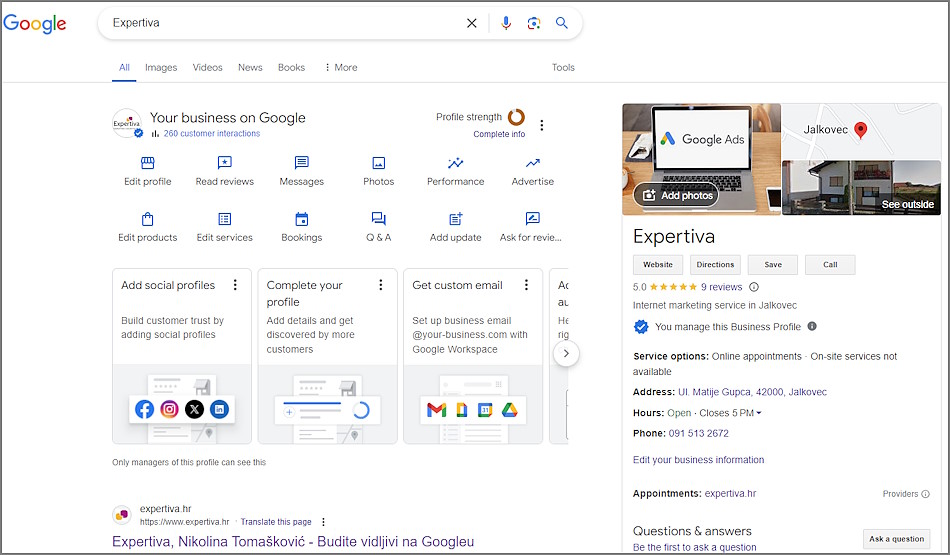Click the Add photos button

[677, 195]
